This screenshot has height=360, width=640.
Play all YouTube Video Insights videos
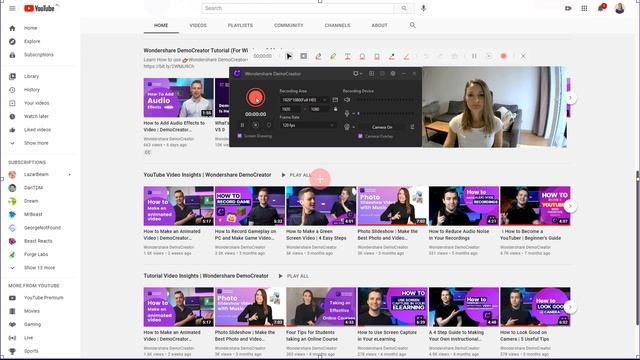pos(296,175)
